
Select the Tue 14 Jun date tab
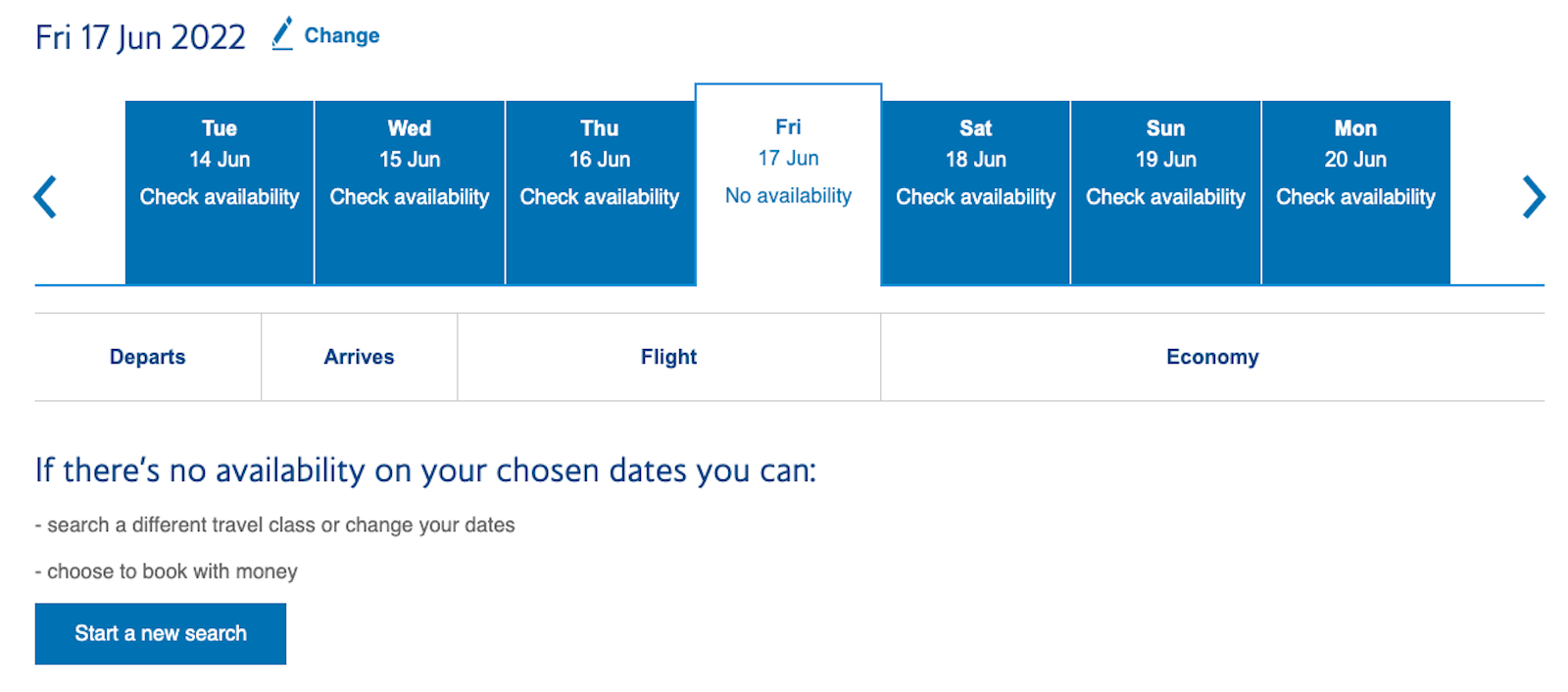pyautogui.click(x=220, y=192)
